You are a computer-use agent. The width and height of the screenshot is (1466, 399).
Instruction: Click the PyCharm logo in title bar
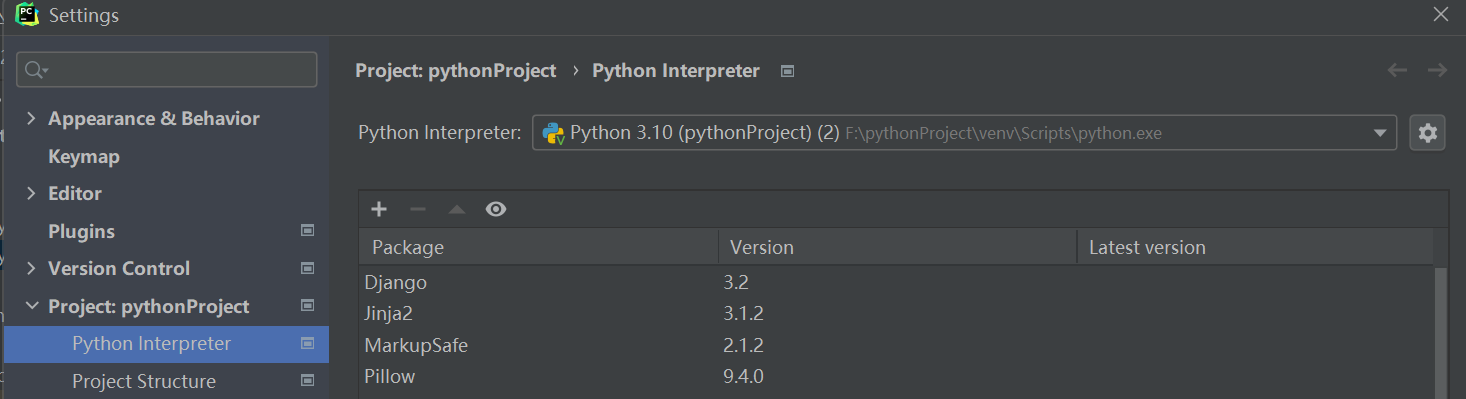pos(27,15)
